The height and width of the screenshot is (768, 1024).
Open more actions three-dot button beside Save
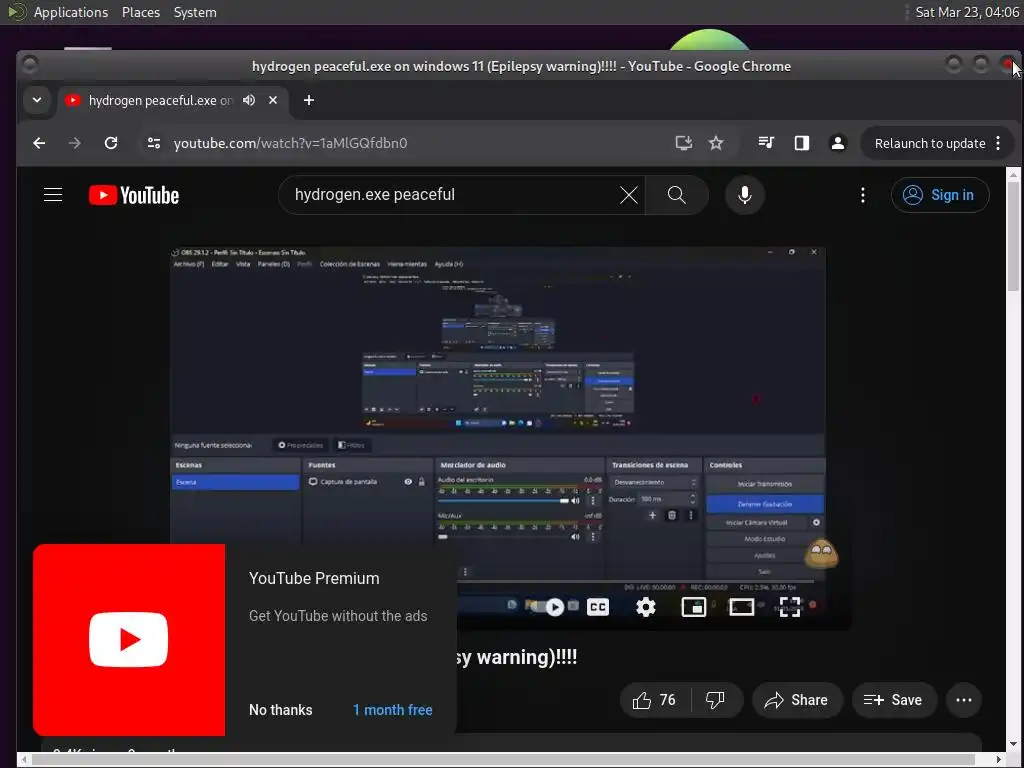coord(964,700)
